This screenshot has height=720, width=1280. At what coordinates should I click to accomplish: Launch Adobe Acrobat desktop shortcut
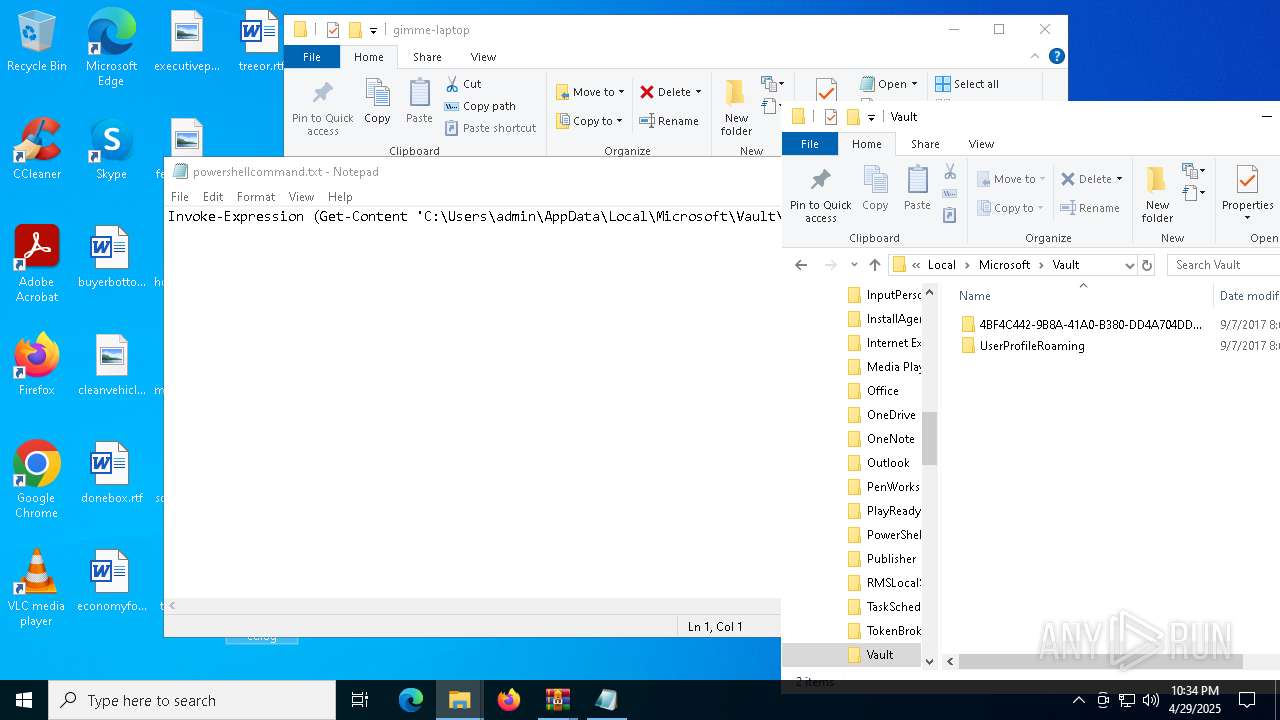[37, 264]
